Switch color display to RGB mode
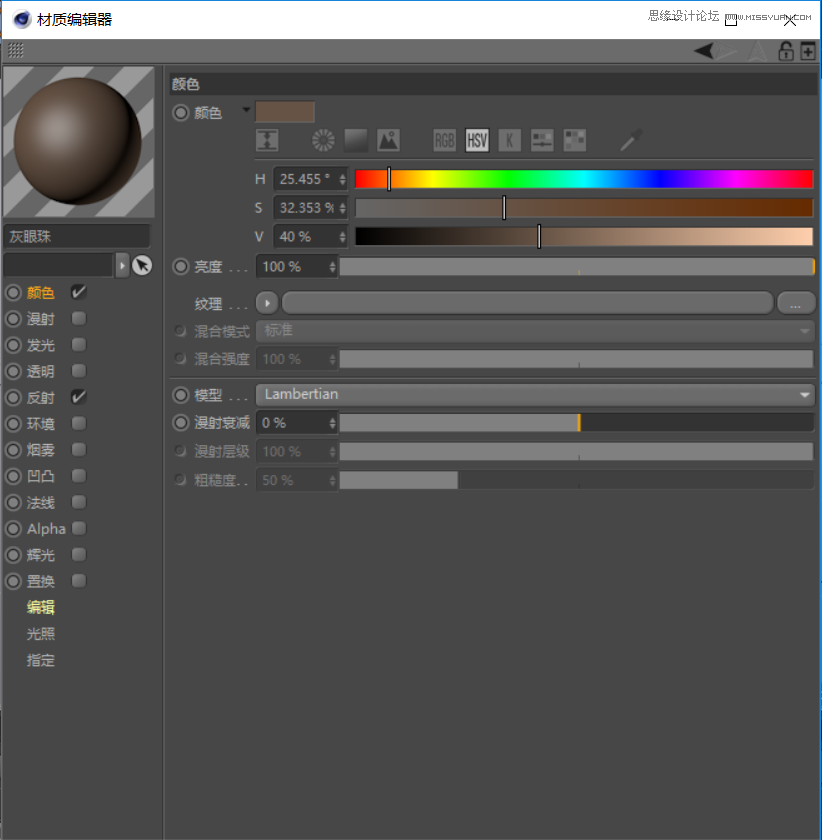The image size is (822, 840). tap(443, 140)
